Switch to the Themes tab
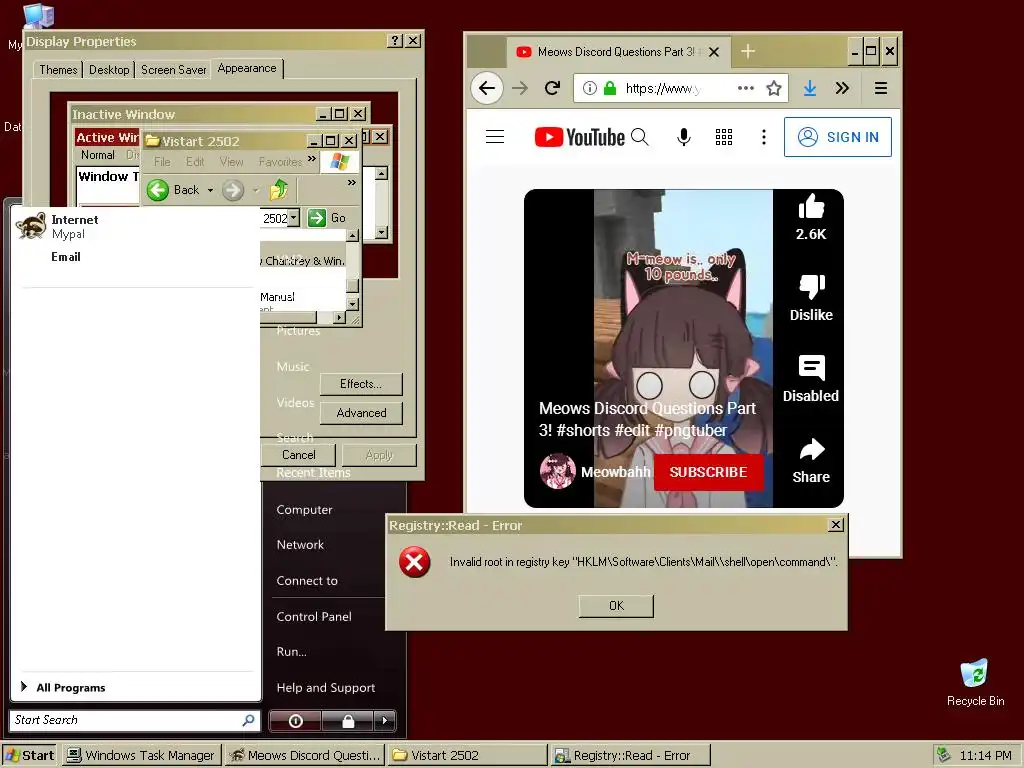Image resolution: width=1024 pixels, height=768 pixels. pos(58,69)
